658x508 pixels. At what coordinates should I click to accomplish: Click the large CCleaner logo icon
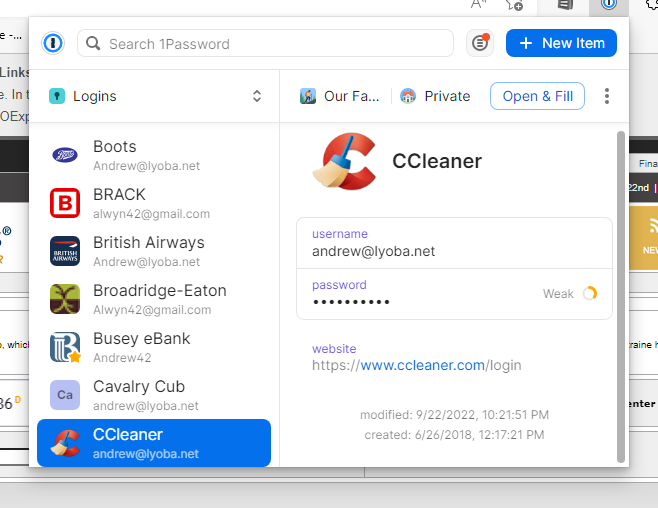point(344,161)
